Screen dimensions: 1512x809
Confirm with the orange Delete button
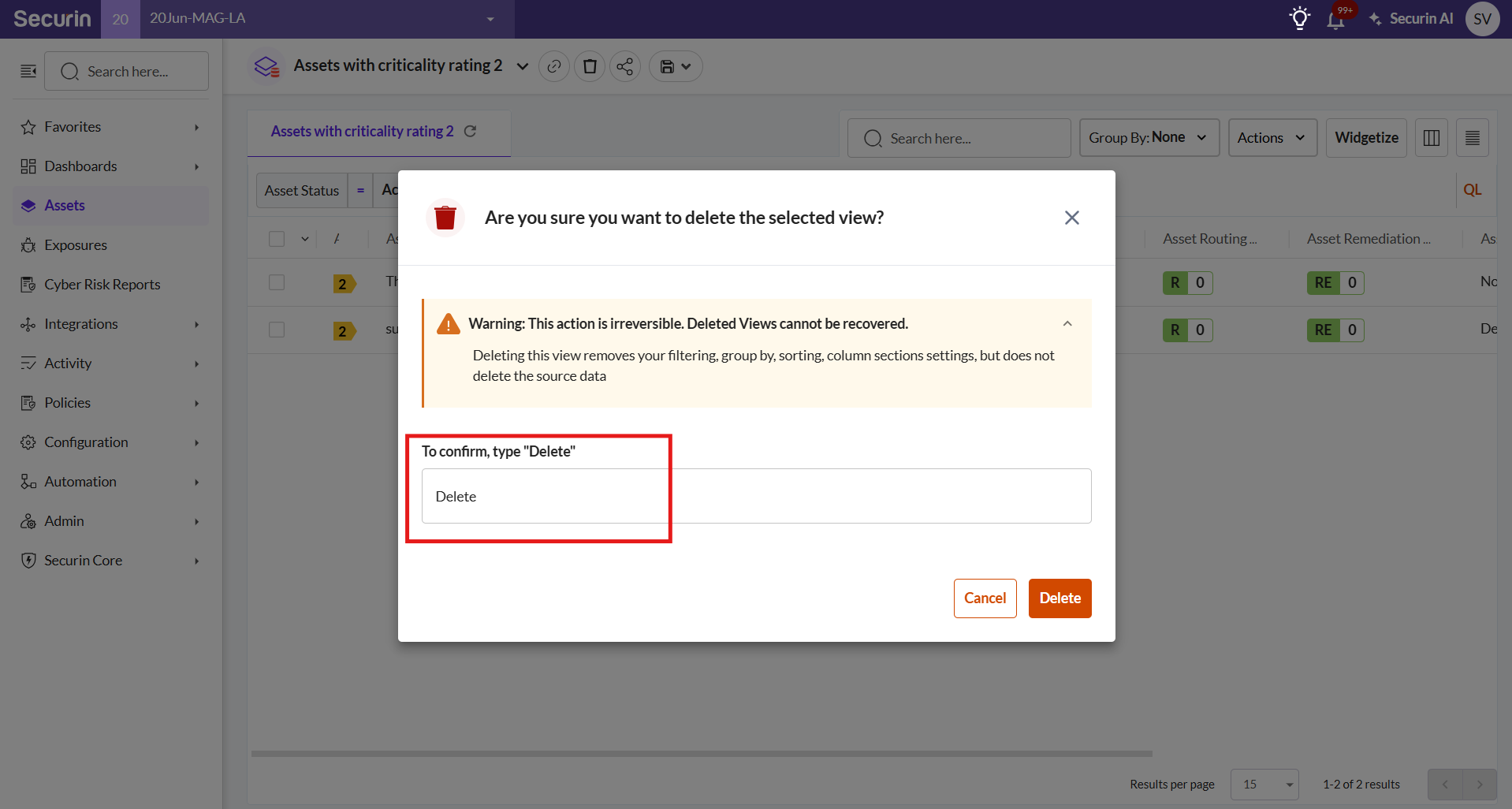pyautogui.click(x=1060, y=598)
